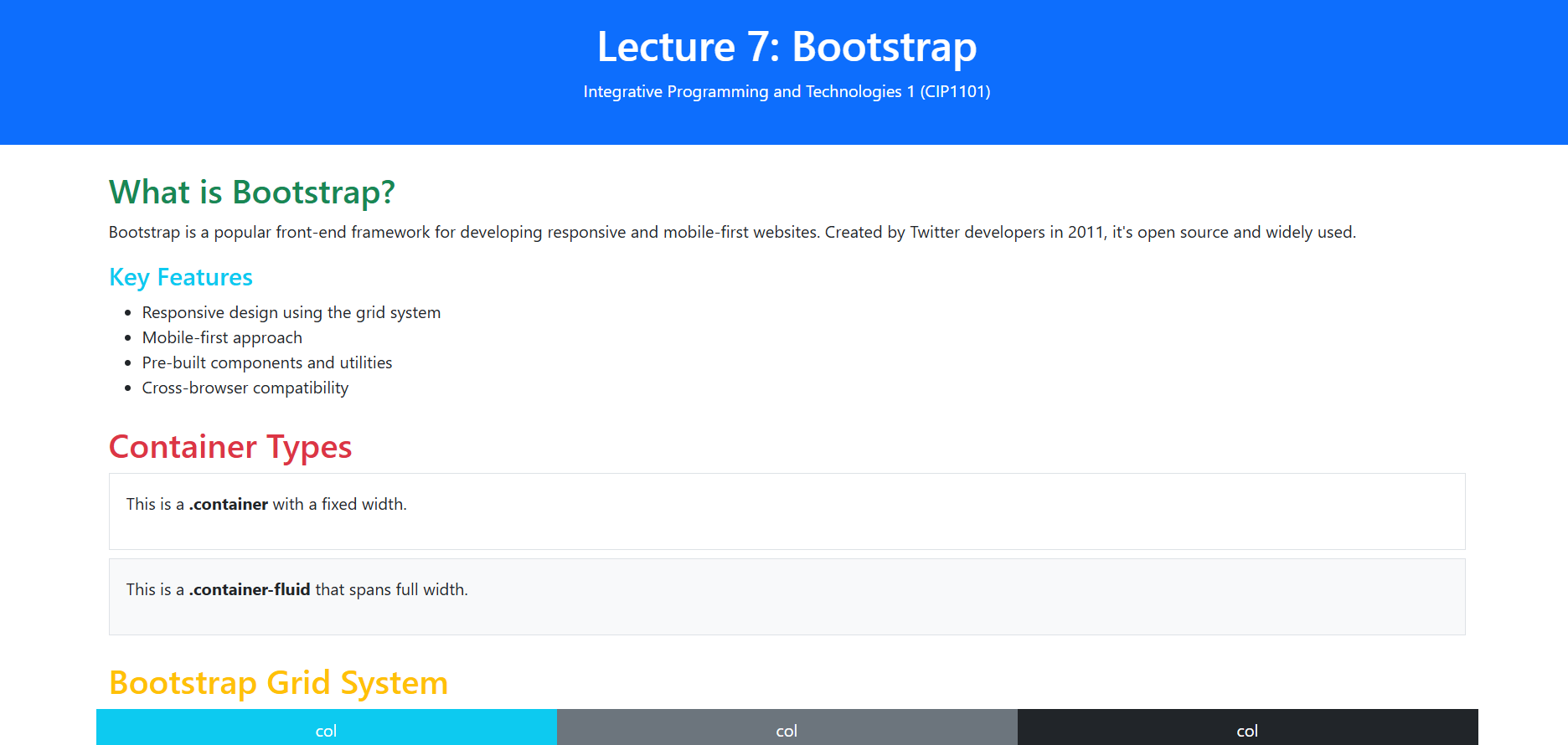Click the "Responsive design using the grid system" item
1568x745 pixels.
pyautogui.click(x=291, y=312)
